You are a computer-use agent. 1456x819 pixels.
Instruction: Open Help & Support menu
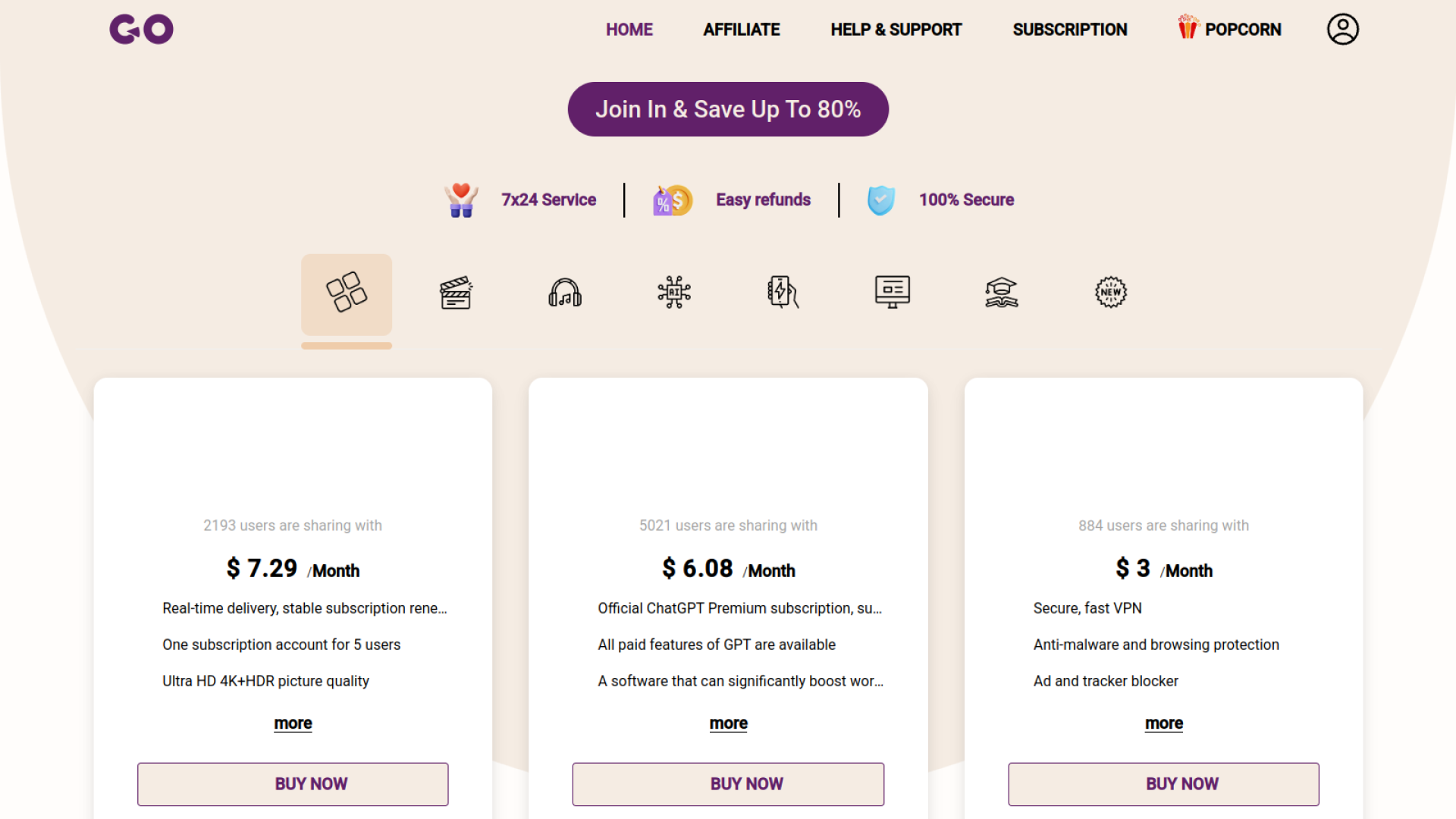click(x=896, y=30)
